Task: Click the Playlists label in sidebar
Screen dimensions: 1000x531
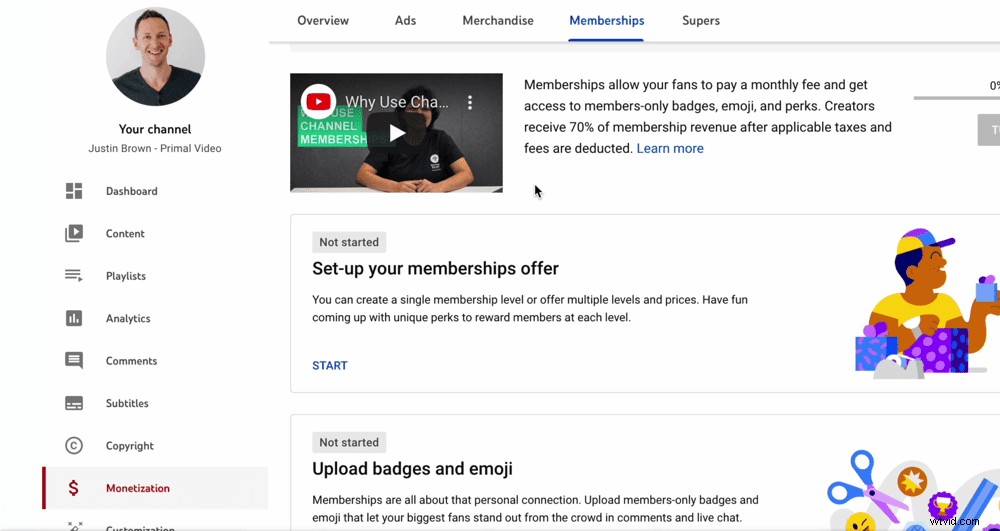Action: (x=126, y=276)
